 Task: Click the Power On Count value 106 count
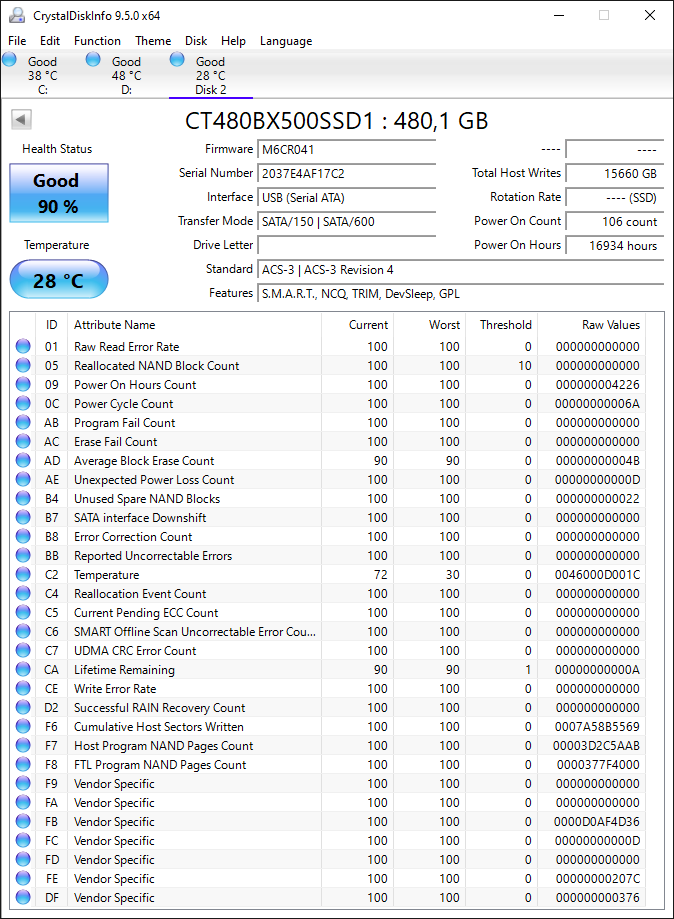pyautogui.click(x=615, y=222)
